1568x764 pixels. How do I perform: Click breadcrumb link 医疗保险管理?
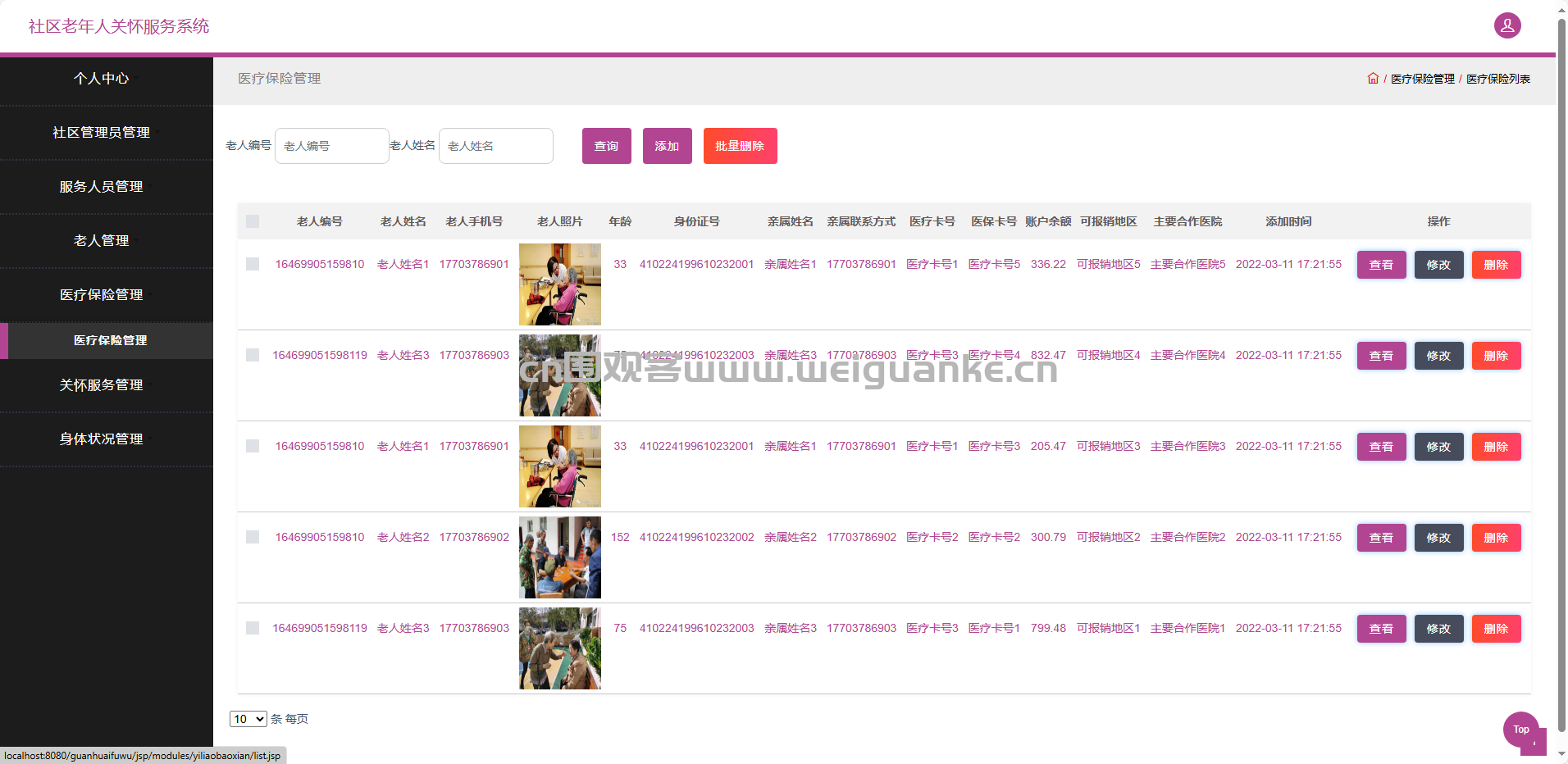pyautogui.click(x=1423, y=79)
